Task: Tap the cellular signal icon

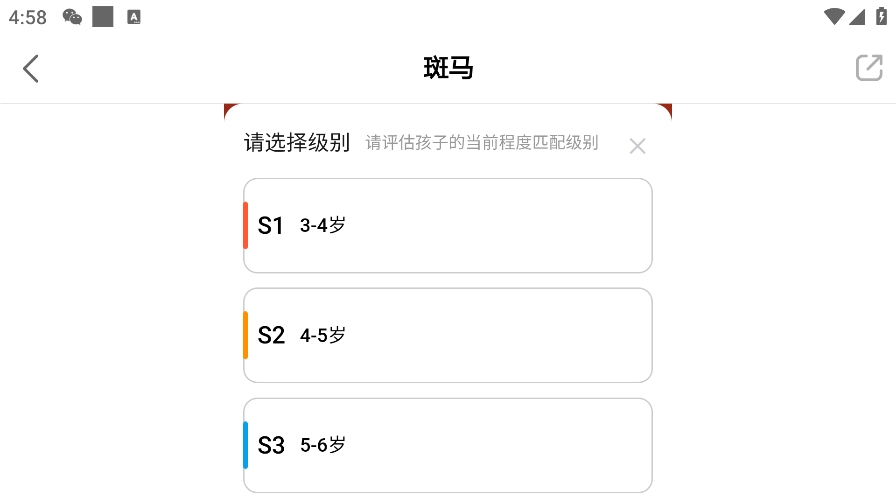Action: click(857, 16)
